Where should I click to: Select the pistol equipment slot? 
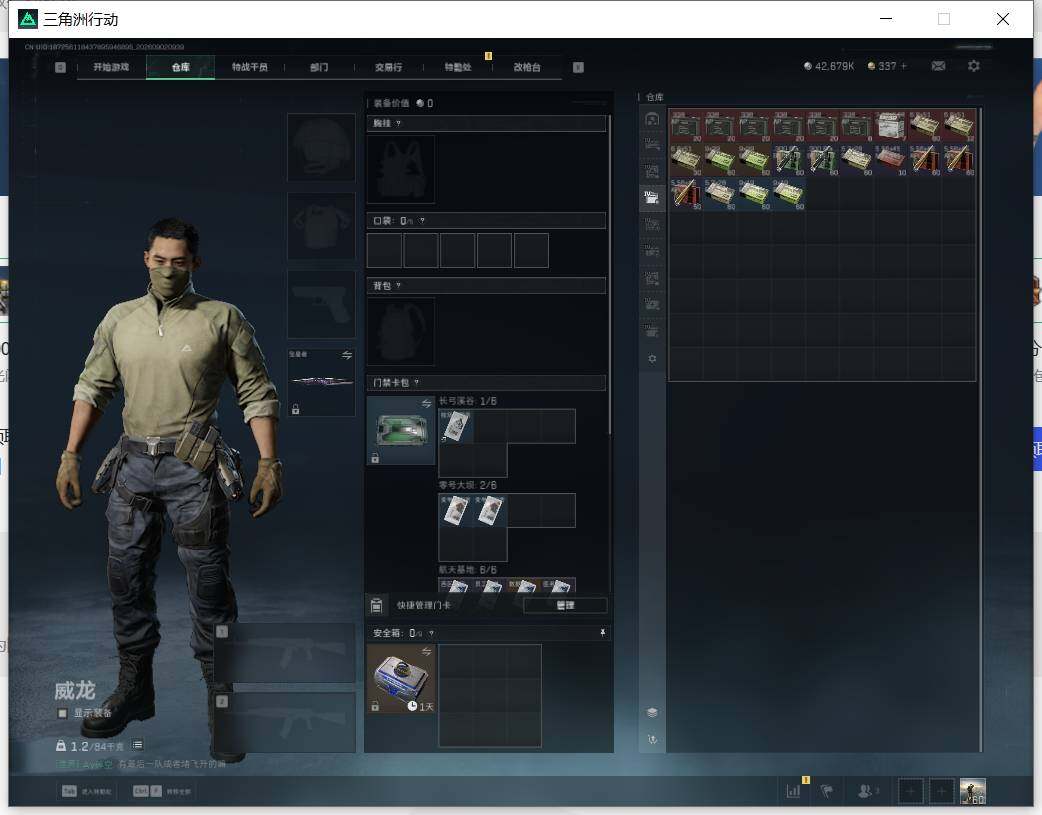(321, 304)
